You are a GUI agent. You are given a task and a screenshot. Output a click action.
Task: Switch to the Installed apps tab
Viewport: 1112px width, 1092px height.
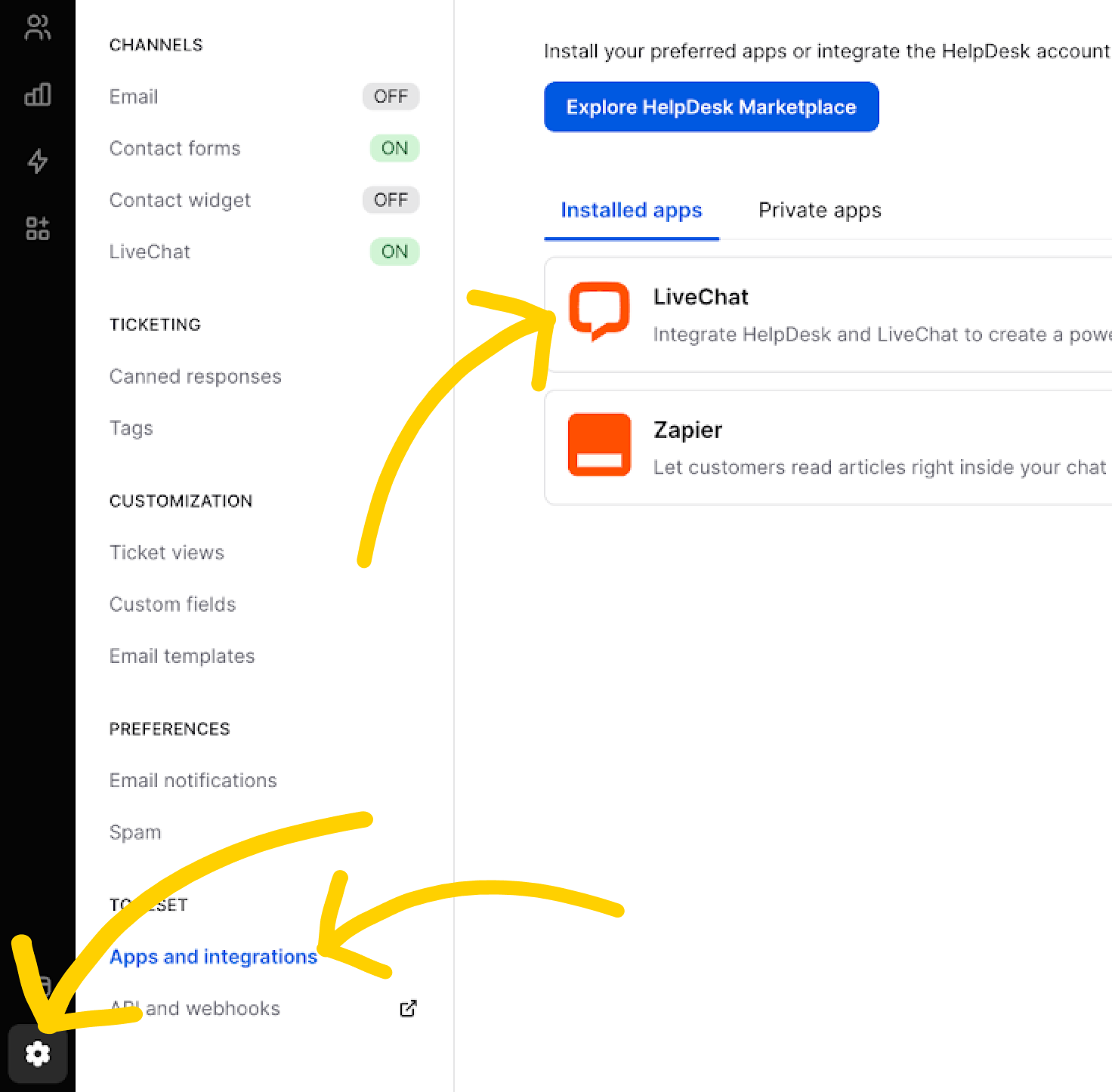(632, 210)
